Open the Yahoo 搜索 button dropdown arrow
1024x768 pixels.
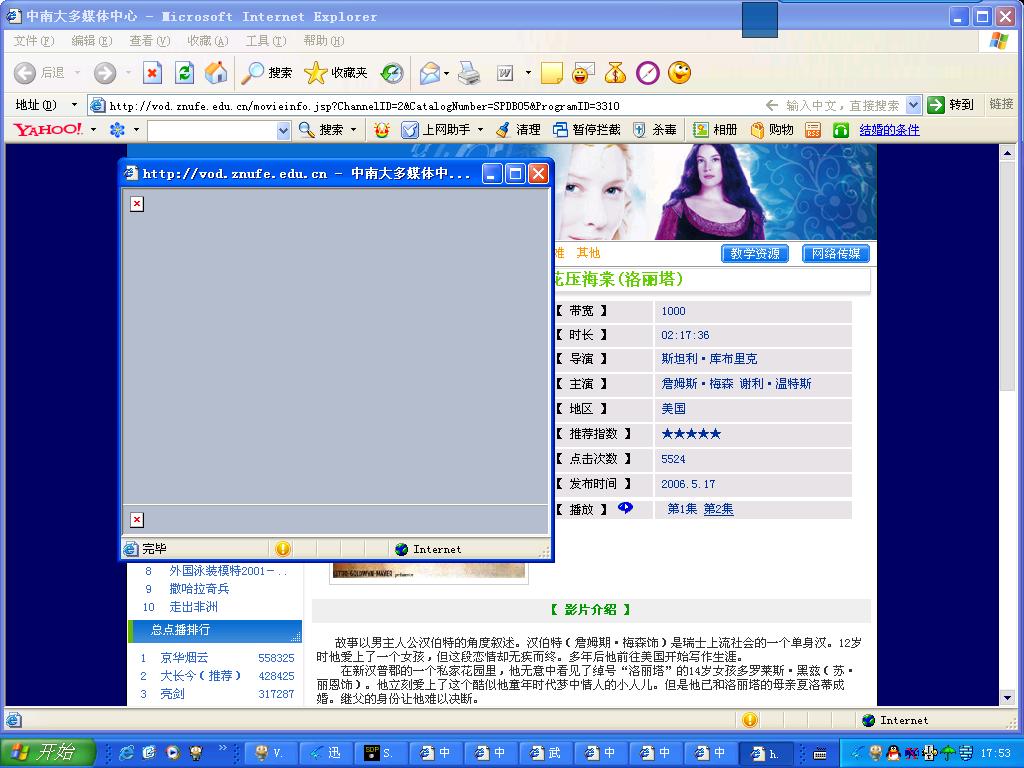353,130
